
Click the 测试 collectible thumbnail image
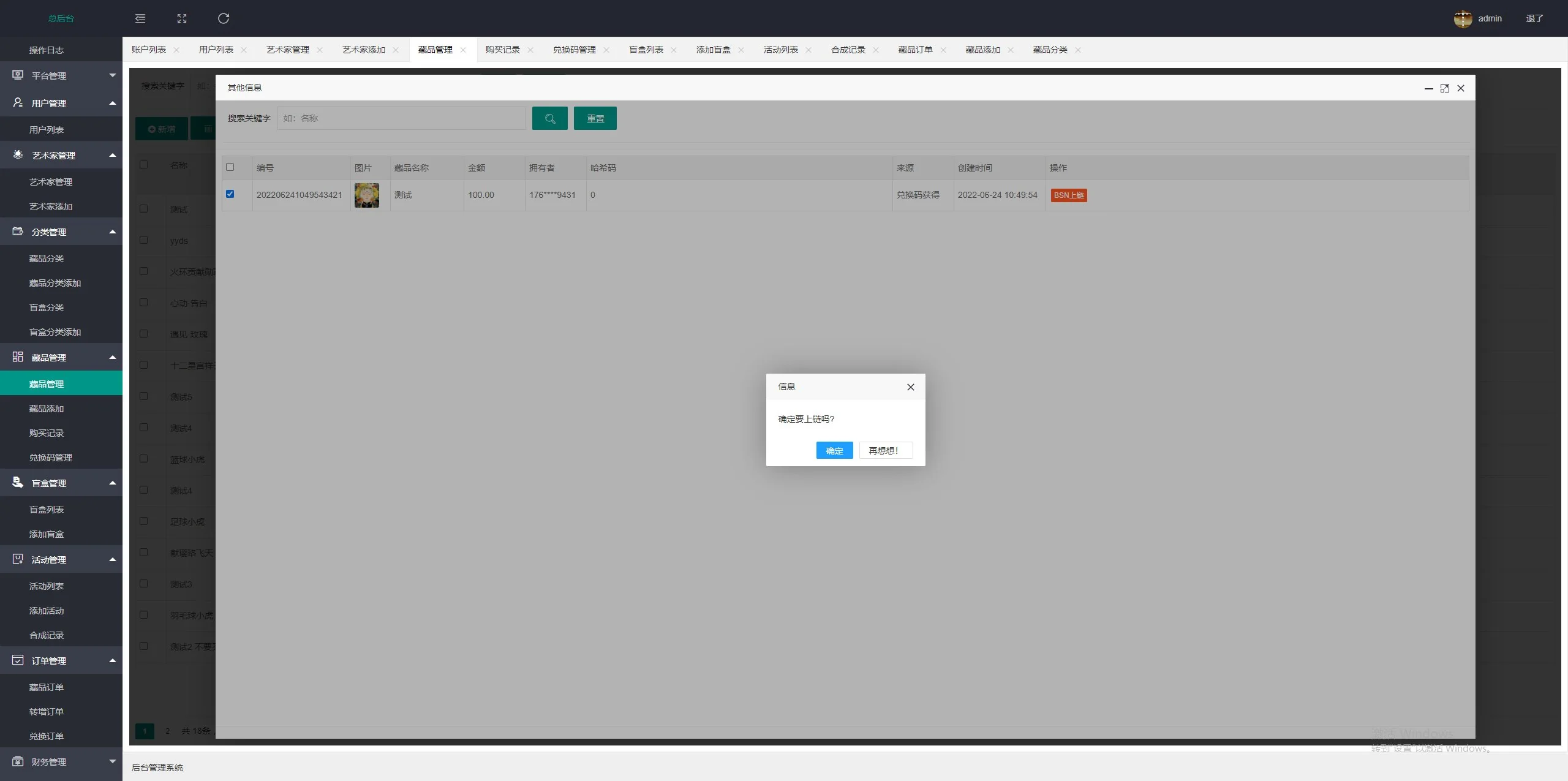tap(367, 195)
